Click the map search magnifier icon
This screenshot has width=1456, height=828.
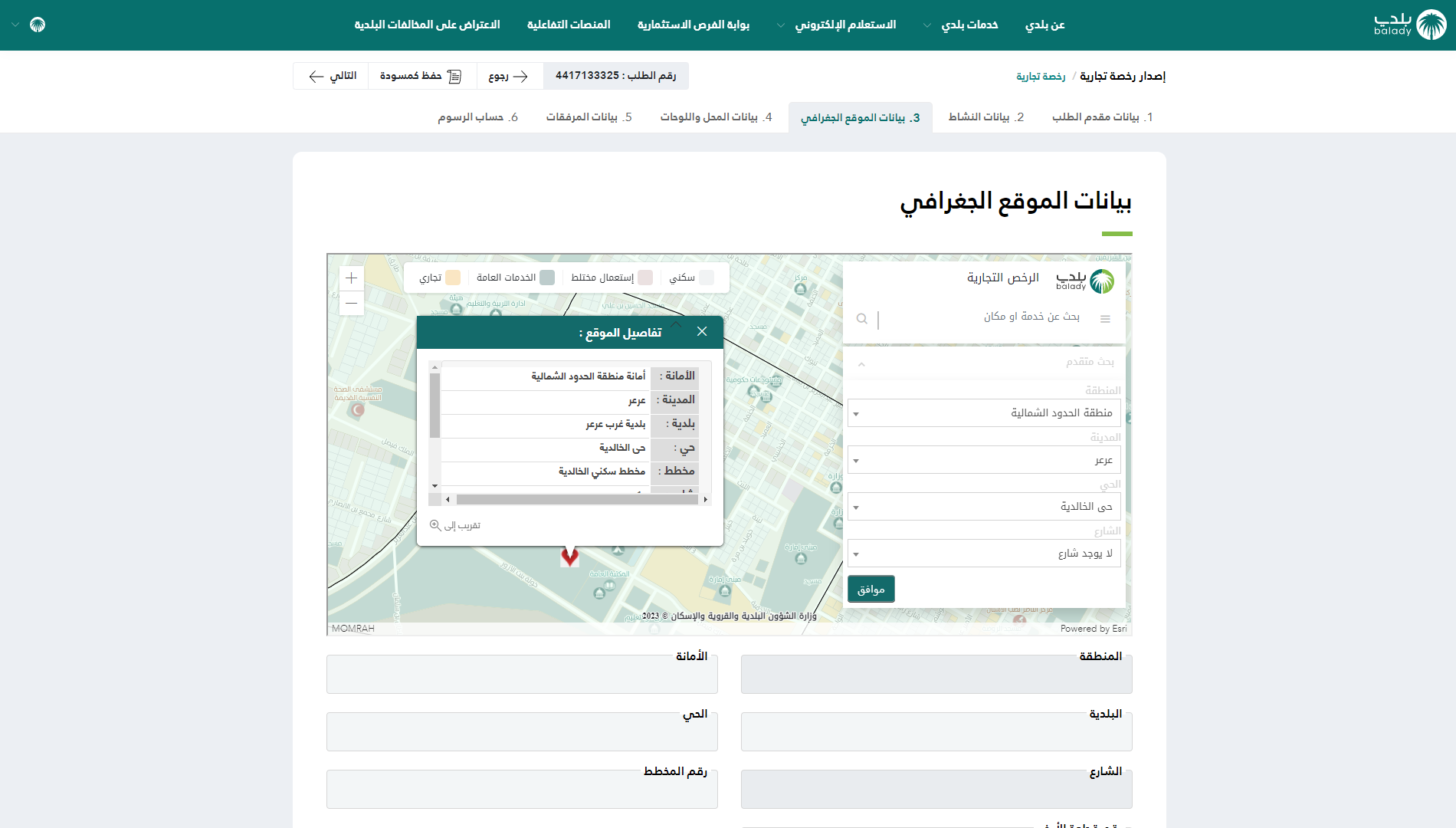tap(862, 319)
